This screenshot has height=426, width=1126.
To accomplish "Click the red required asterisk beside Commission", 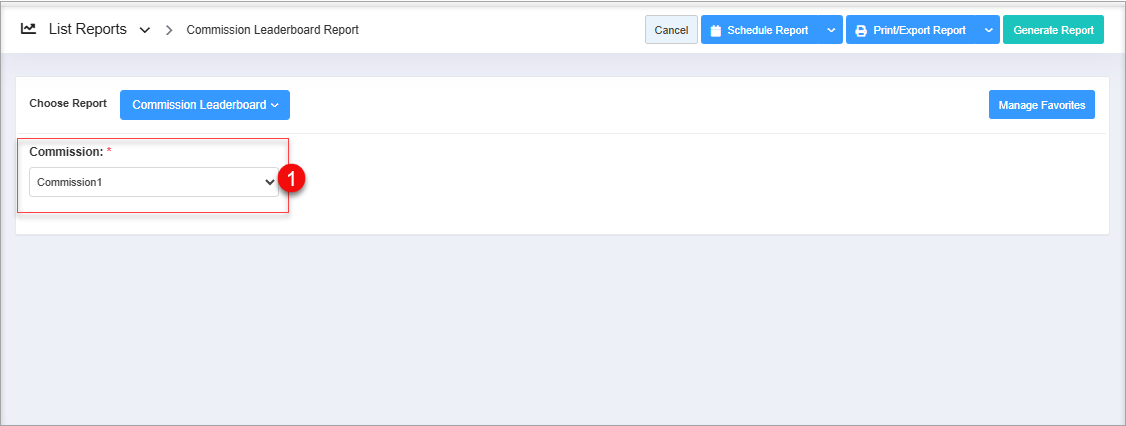I will pos(109,151).
